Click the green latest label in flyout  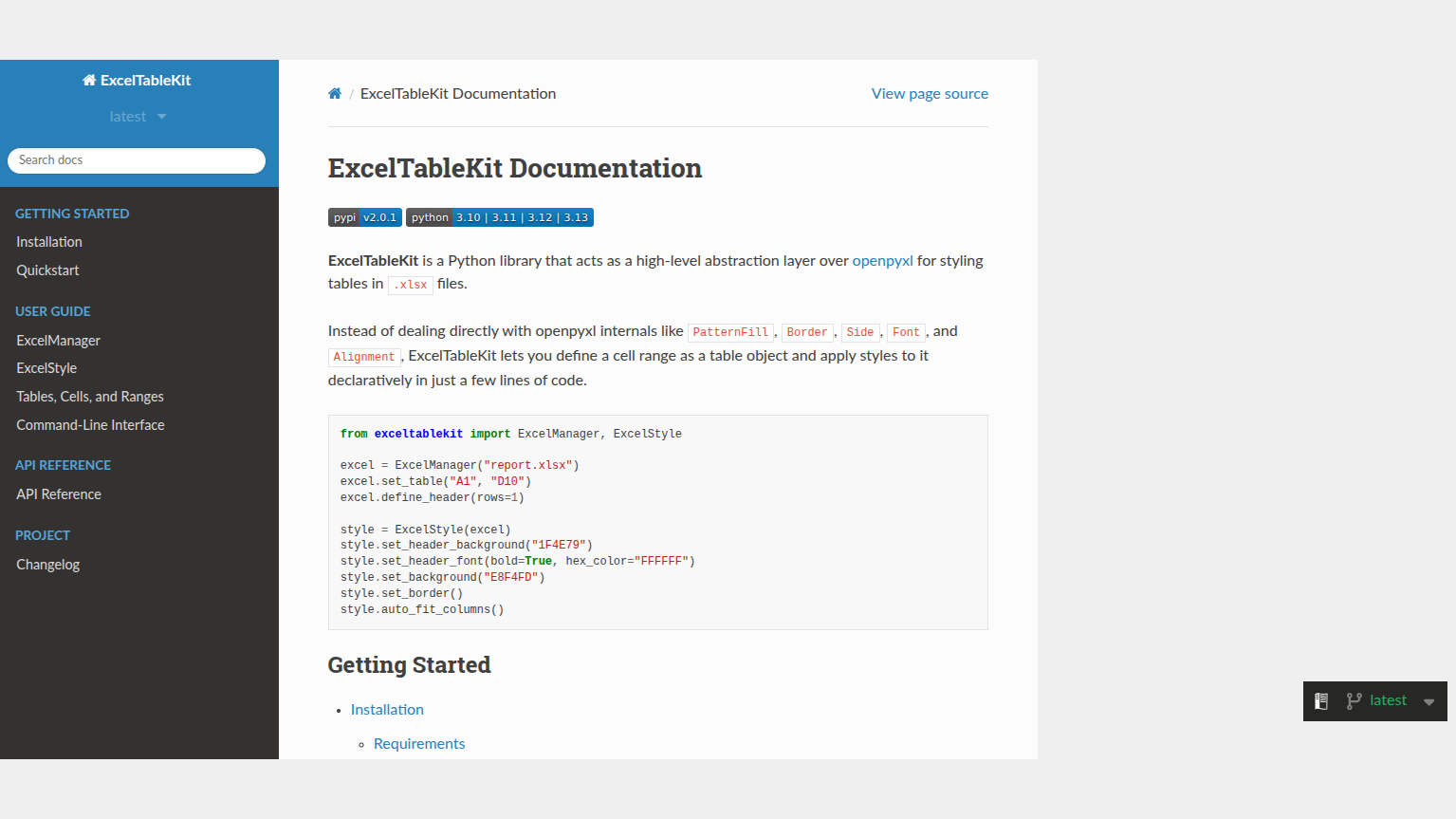[1388, 700]
